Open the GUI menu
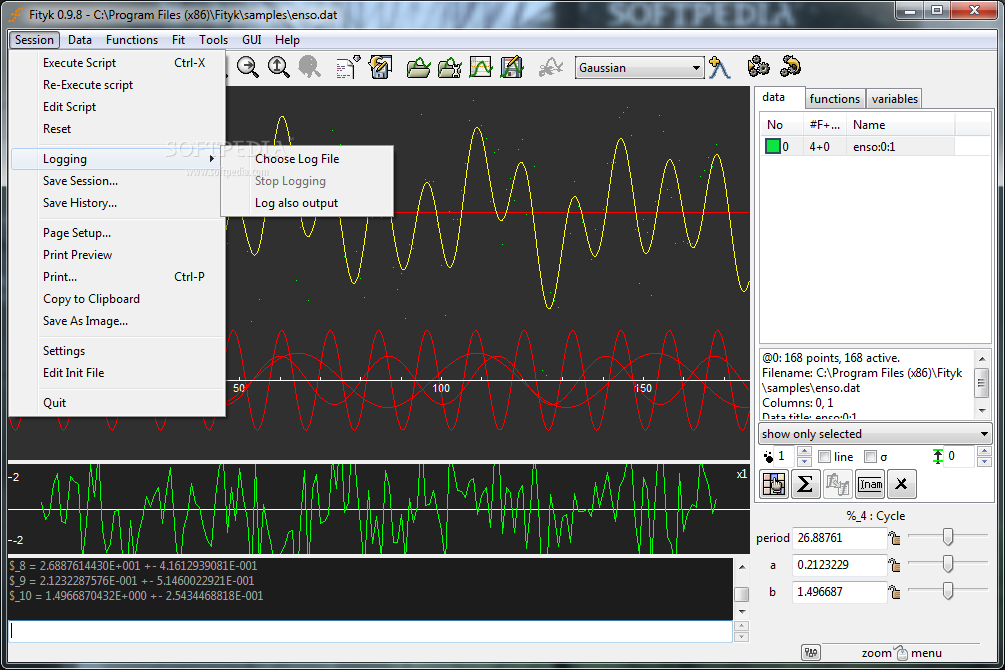The height and width of the screenshot is (670, 1005). [251, 40]
